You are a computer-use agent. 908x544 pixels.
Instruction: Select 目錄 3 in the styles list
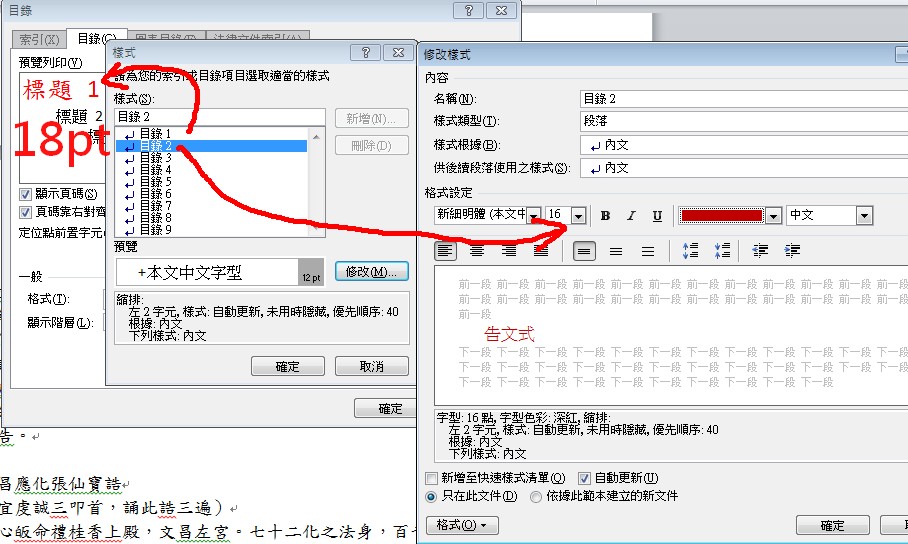click(155, 158)
